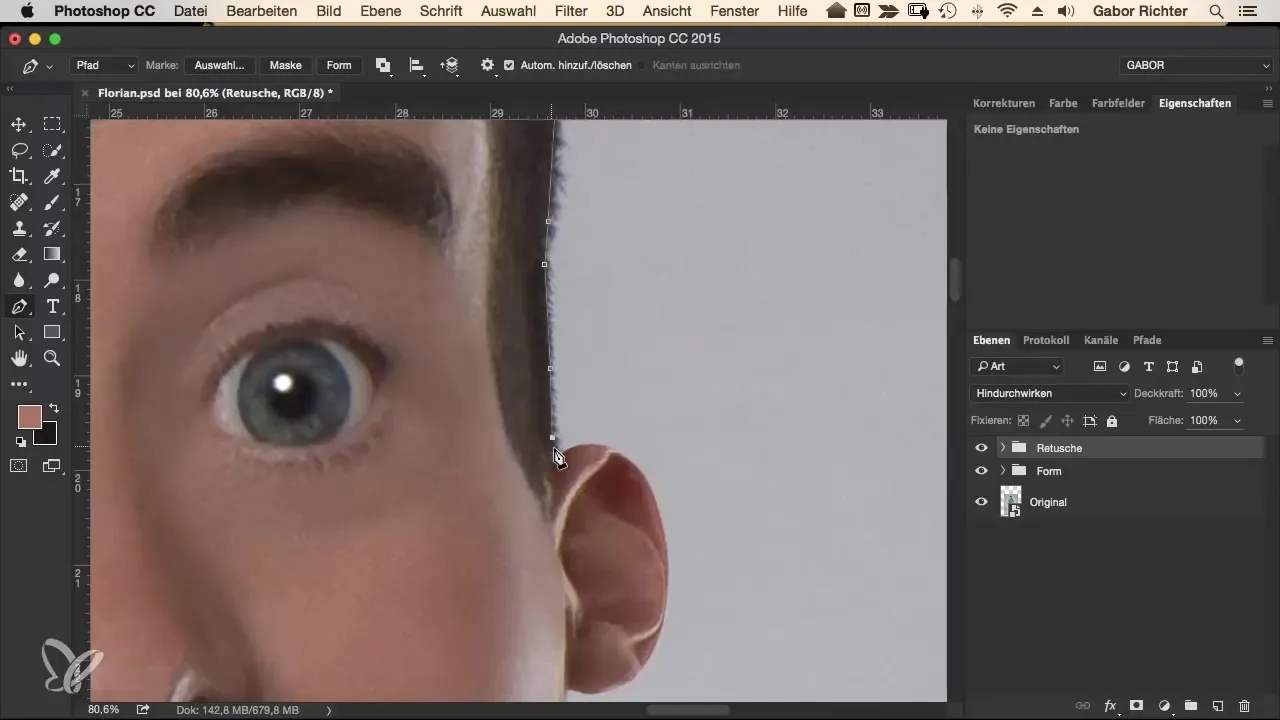Open the Pfad tool mode dropdown

[x=104, y=65]
